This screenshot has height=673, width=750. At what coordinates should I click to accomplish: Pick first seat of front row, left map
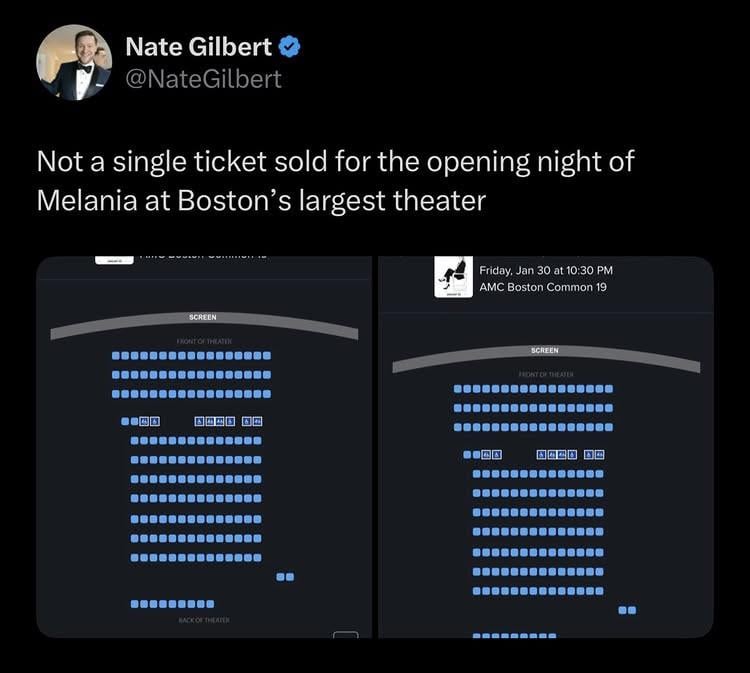point(116,355)
